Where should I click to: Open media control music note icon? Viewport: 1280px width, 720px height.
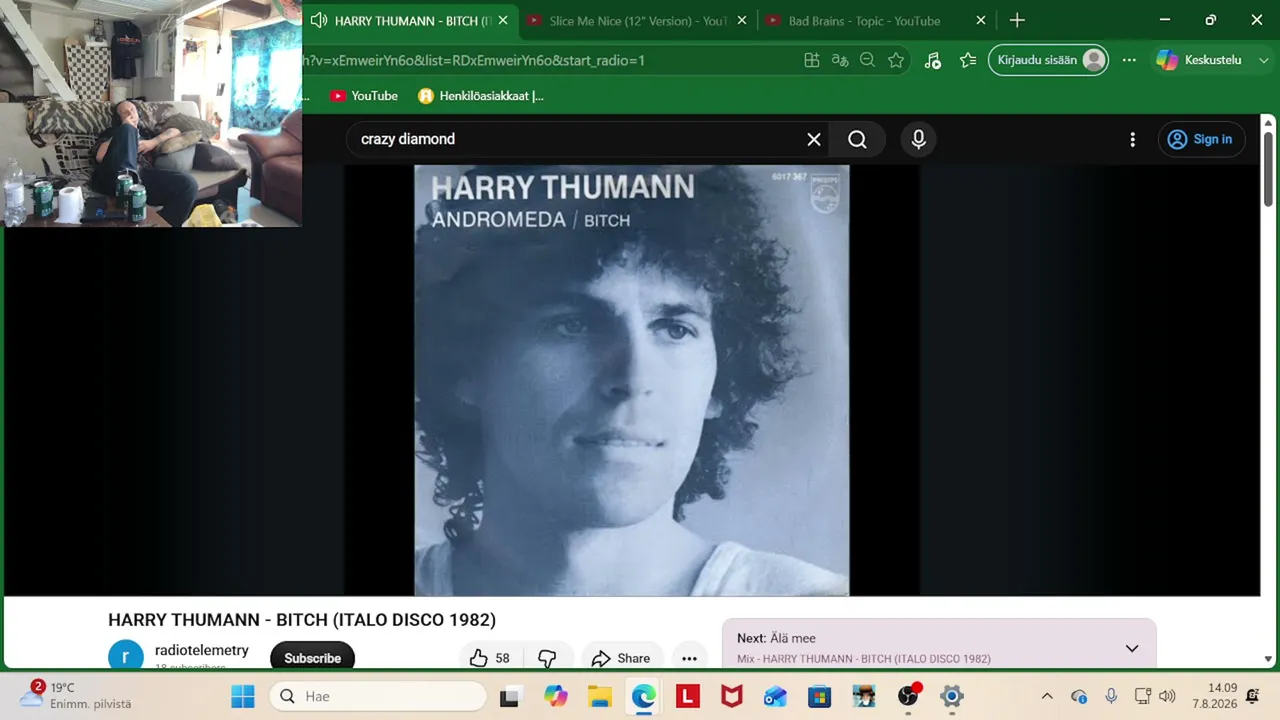pyautogui.click(x=932, y=60)
